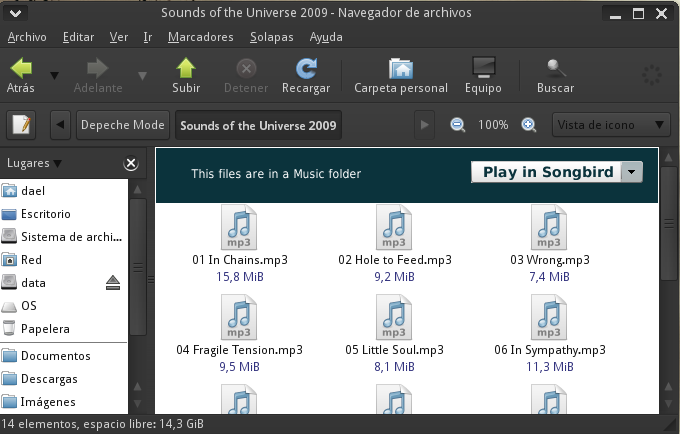This screenshot has height=434, width=680.
Task: Go to Depeche Mode folder in path bar
Action: tap(123, 125)
